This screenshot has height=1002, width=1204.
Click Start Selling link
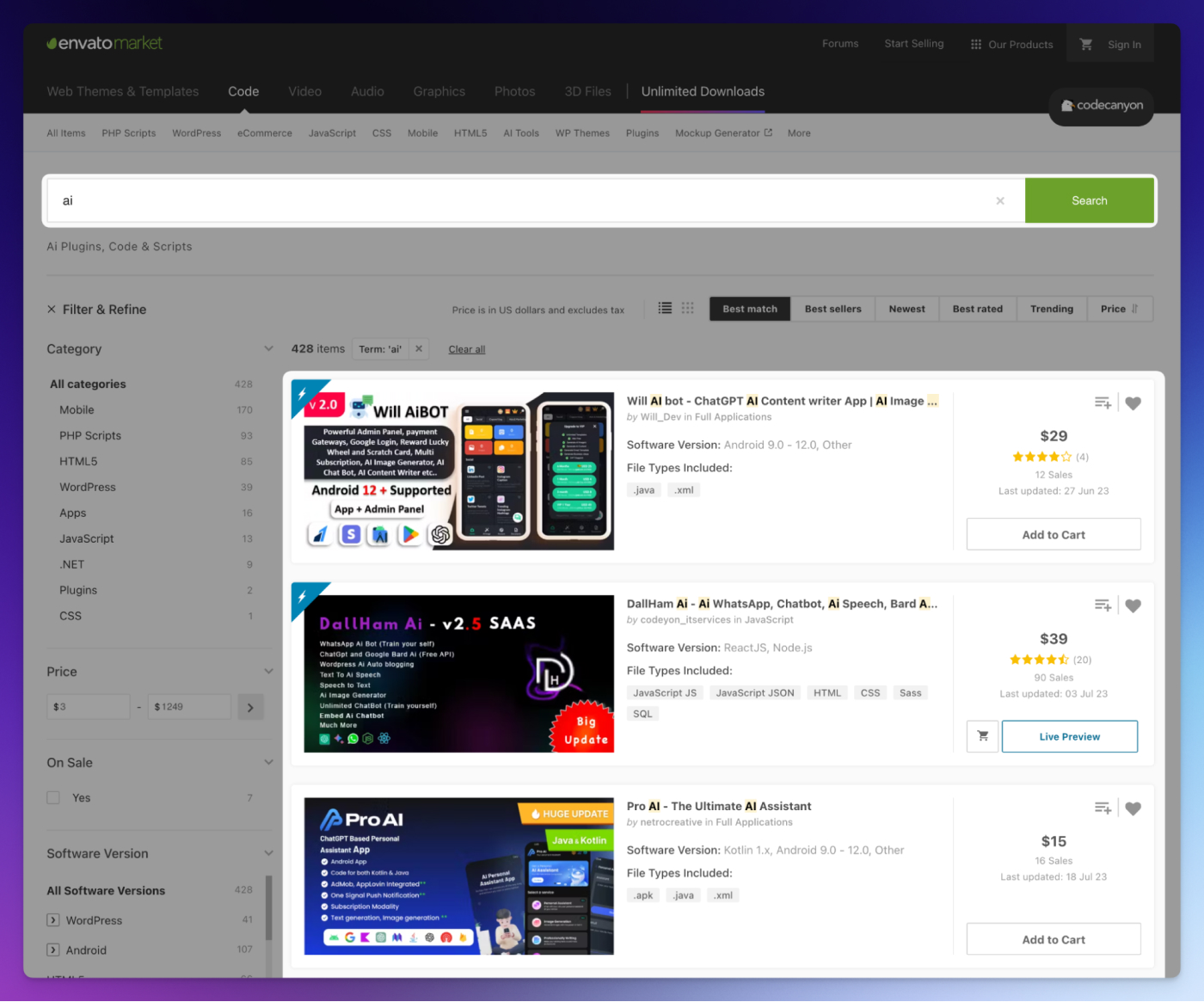(x=913, y=44)
